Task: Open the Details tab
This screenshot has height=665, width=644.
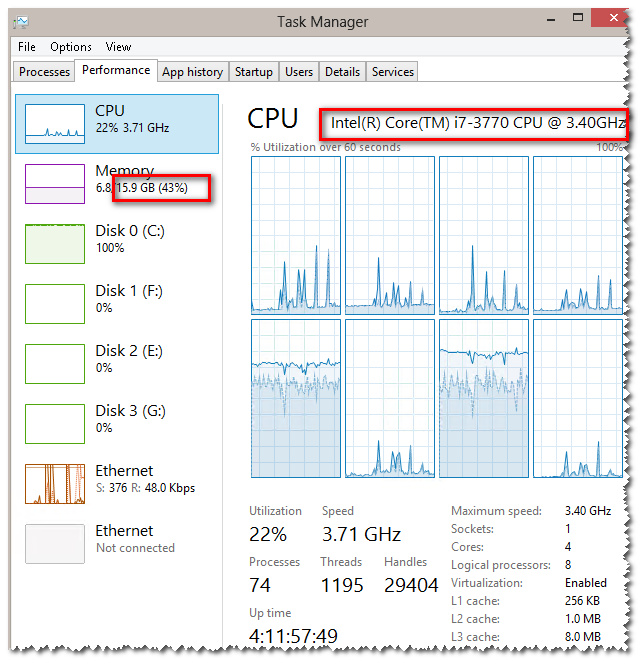Action: pyautogui.click(x=342, y=72)
